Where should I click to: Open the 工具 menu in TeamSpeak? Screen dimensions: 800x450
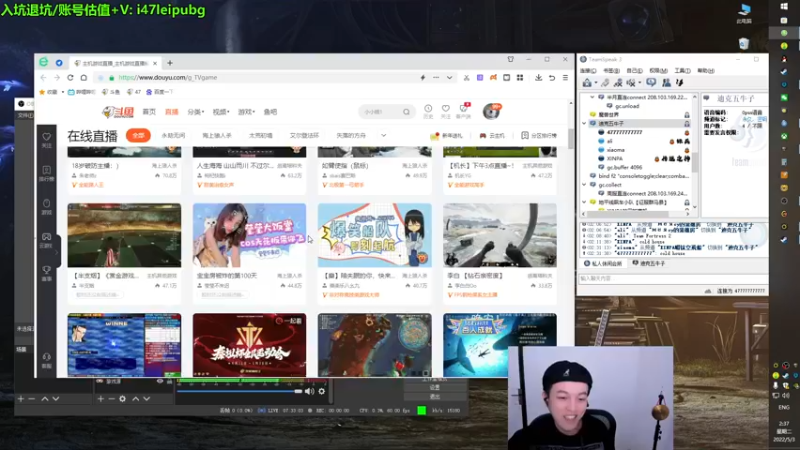click(682, 70)
